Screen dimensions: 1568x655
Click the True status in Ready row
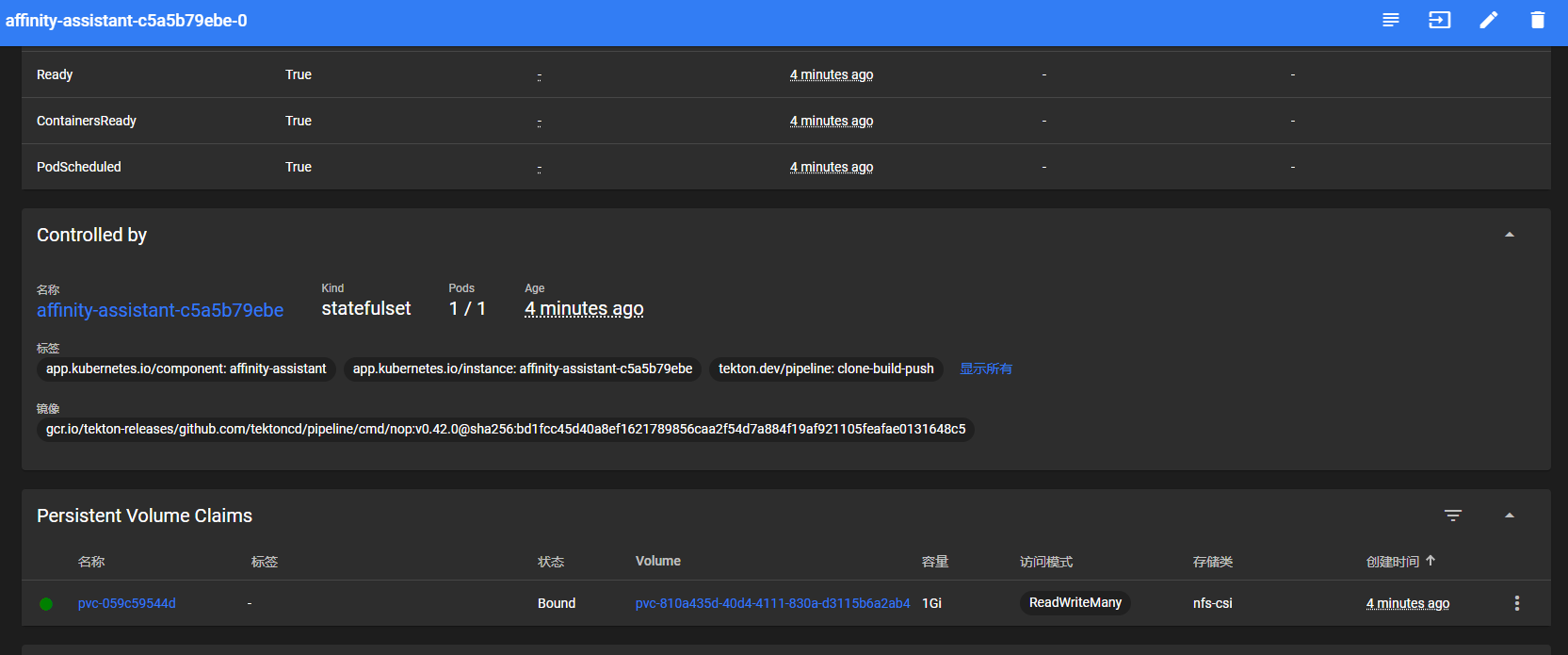tap(299, 74)
